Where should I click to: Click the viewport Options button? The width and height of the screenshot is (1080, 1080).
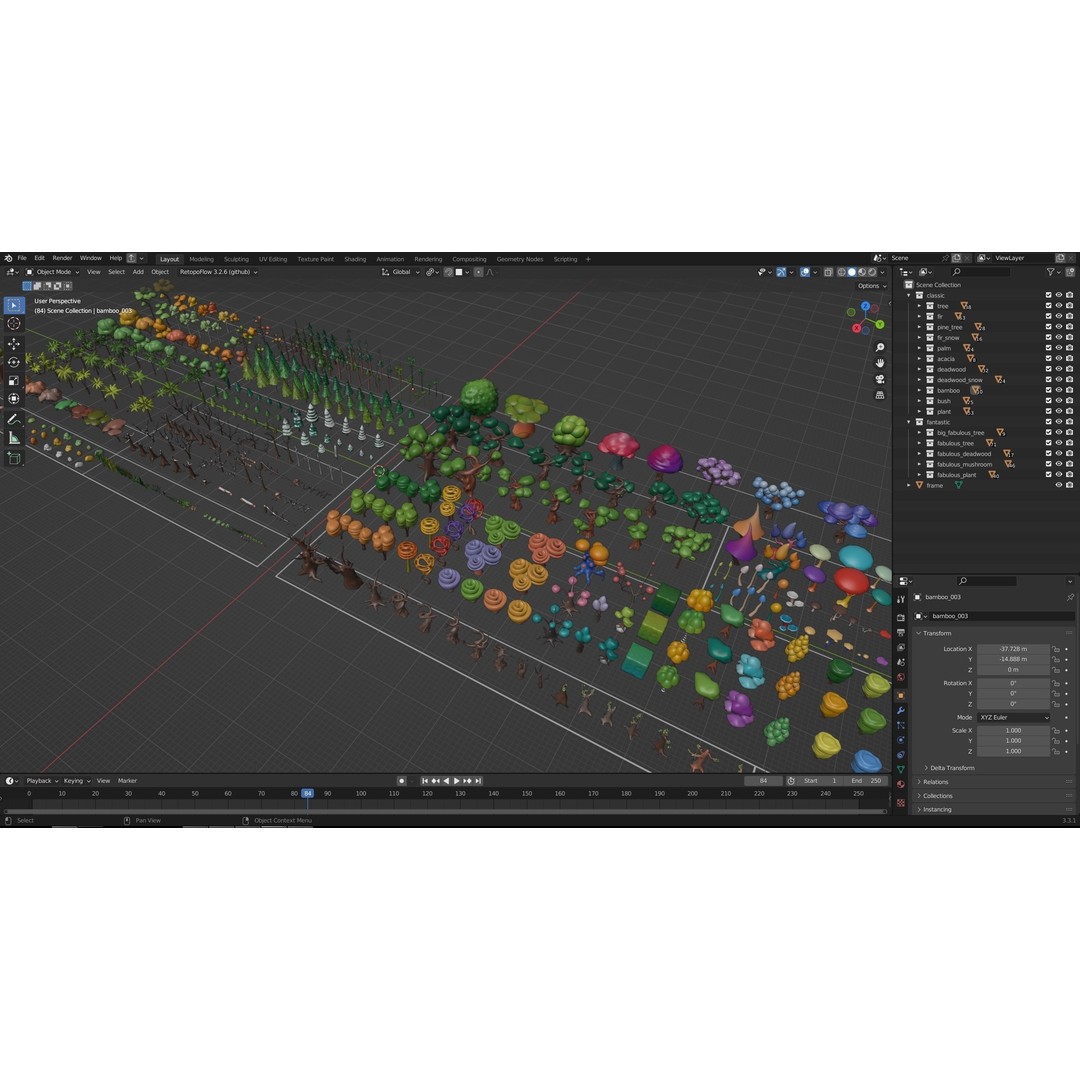click(x=871, y=286)
